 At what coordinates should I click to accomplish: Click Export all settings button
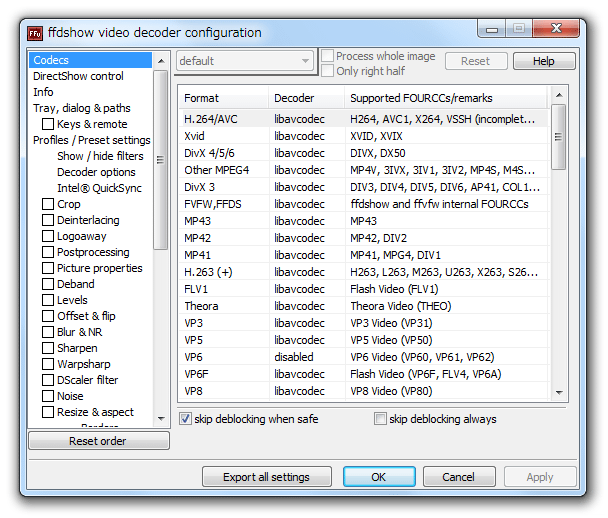(266, 477)
